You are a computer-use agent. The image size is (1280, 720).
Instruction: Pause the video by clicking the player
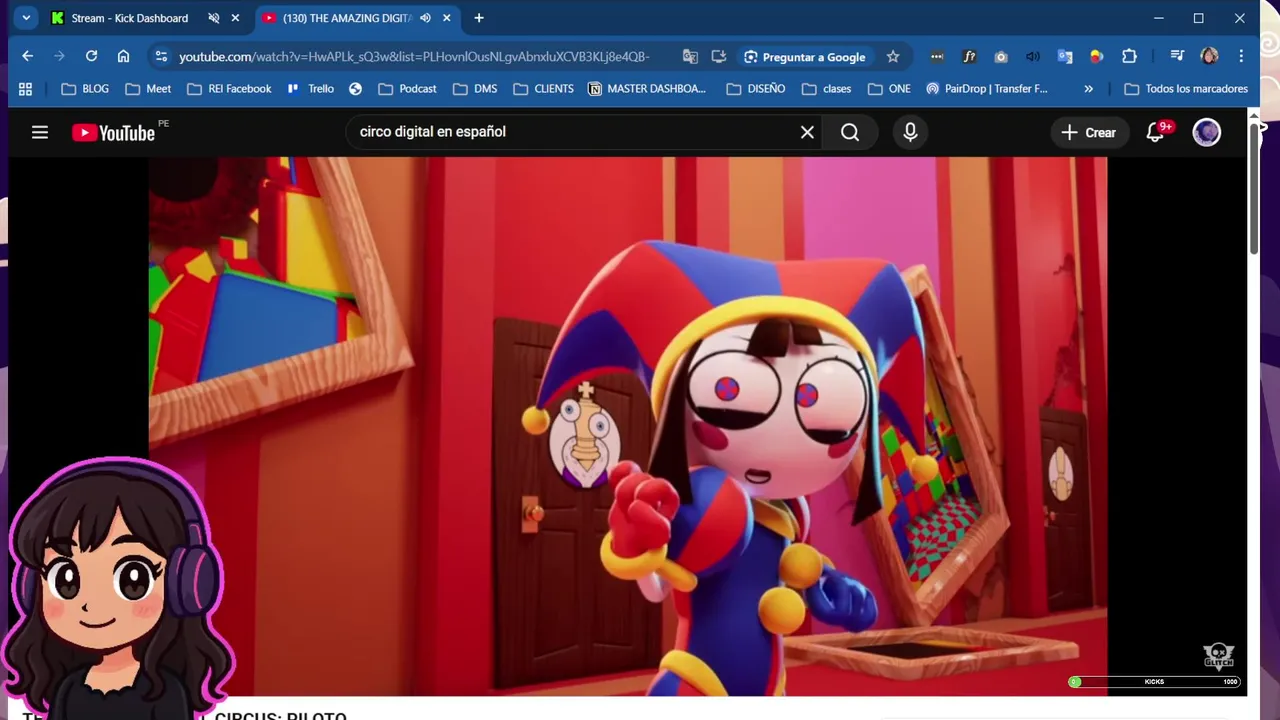tap(628, 425)
